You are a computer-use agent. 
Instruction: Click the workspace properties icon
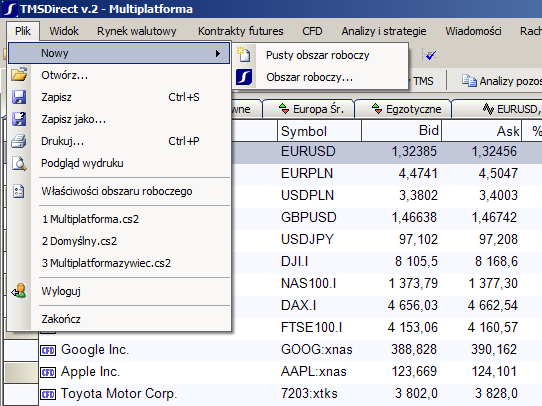coord(19,191)
